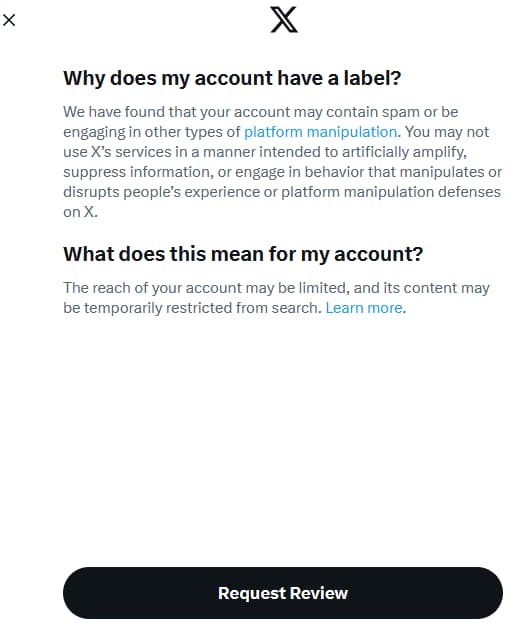Select the 'What does this mean for my account?' heading

[243, 254]
